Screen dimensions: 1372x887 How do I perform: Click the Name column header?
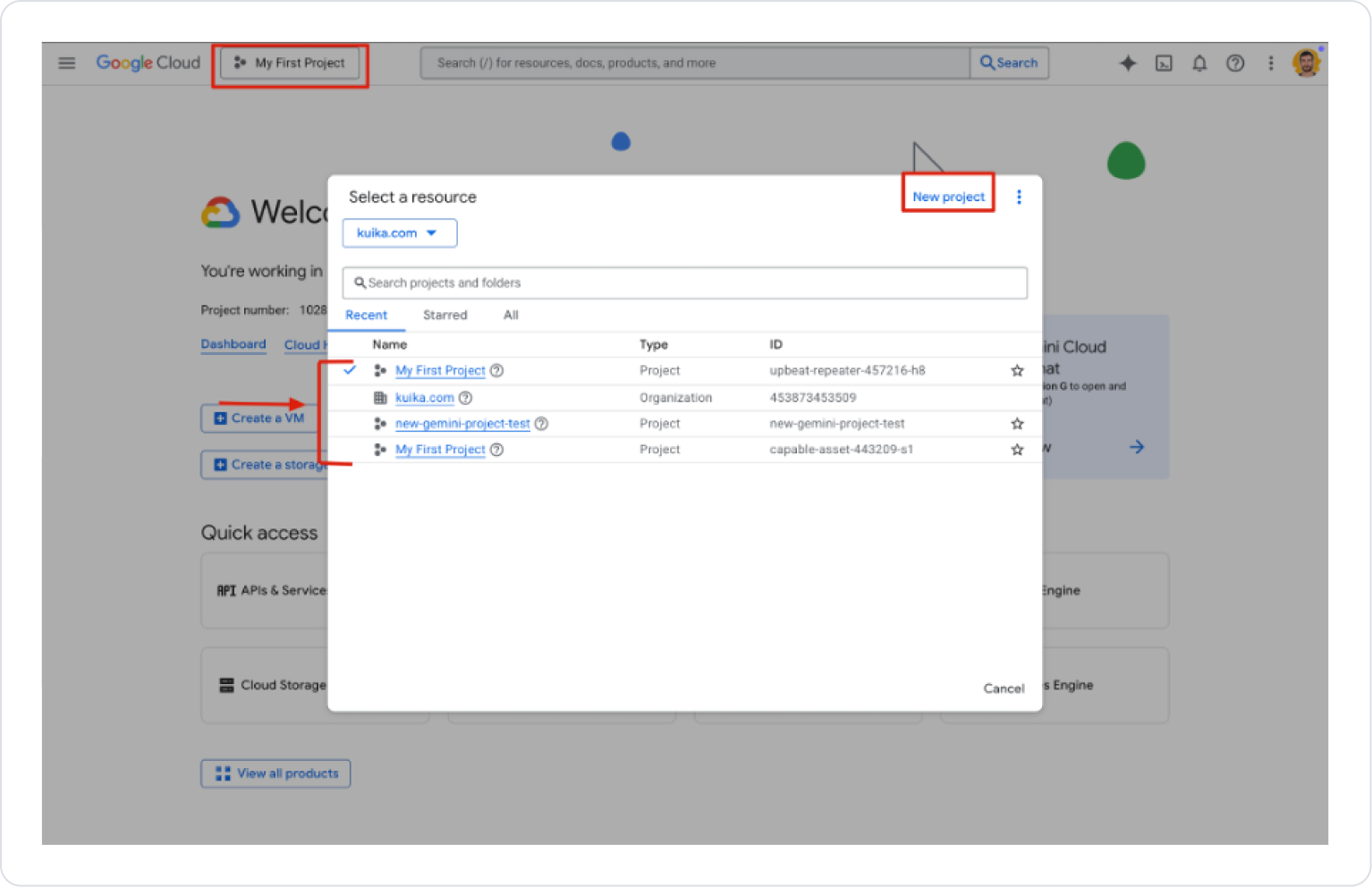(x=390, y=345)
